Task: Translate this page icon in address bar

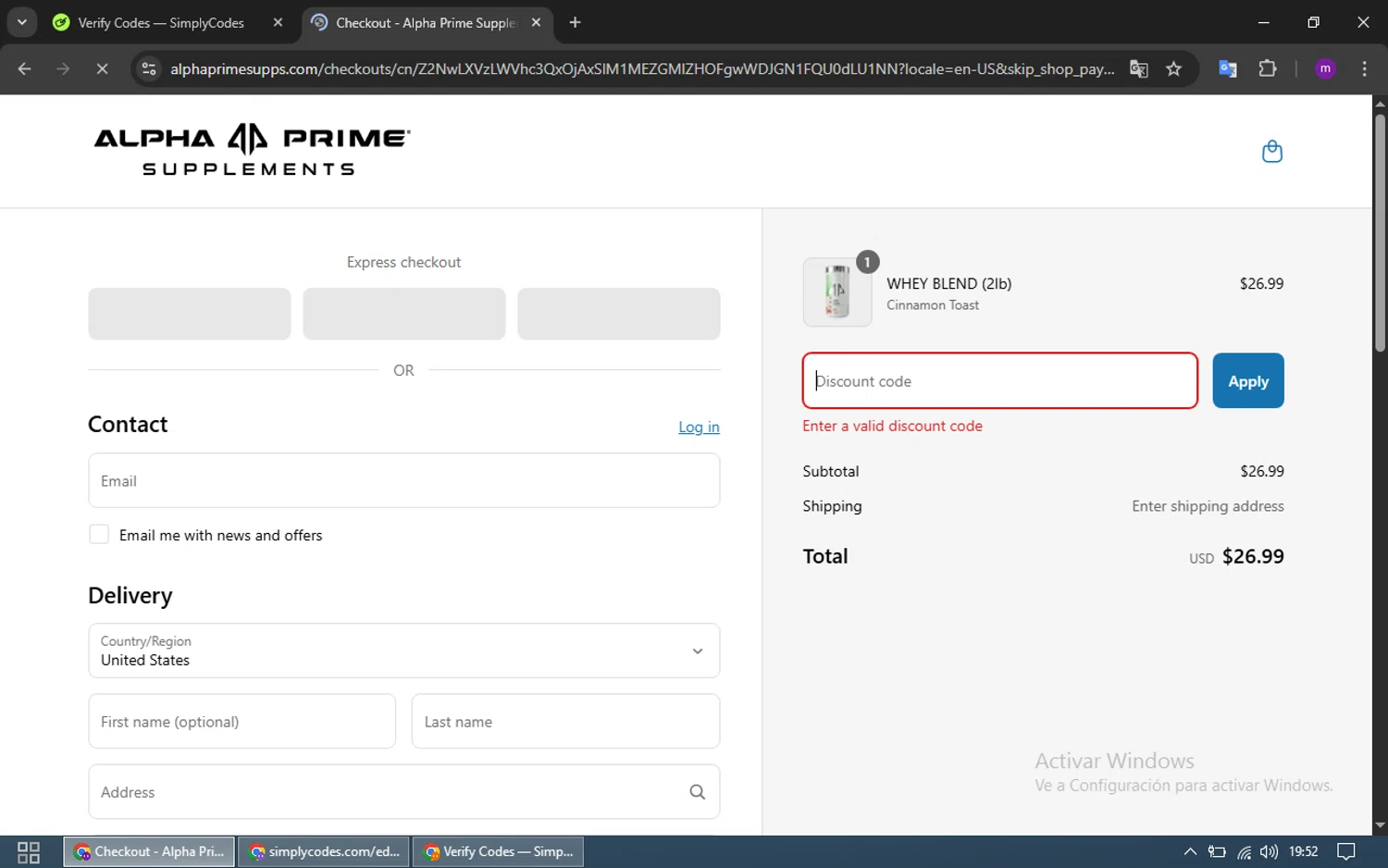Action: [1139, 68]
